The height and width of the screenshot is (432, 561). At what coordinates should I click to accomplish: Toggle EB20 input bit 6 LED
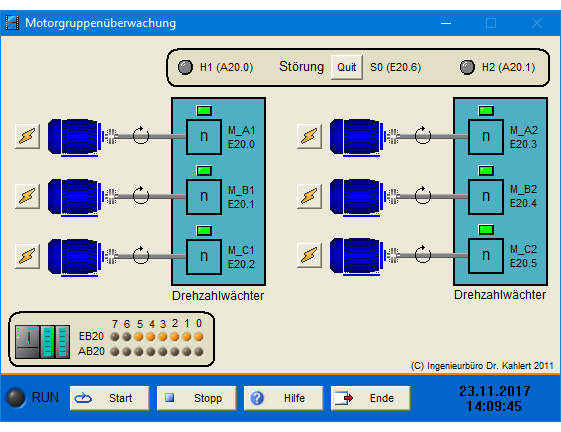[x=127, y=337]
